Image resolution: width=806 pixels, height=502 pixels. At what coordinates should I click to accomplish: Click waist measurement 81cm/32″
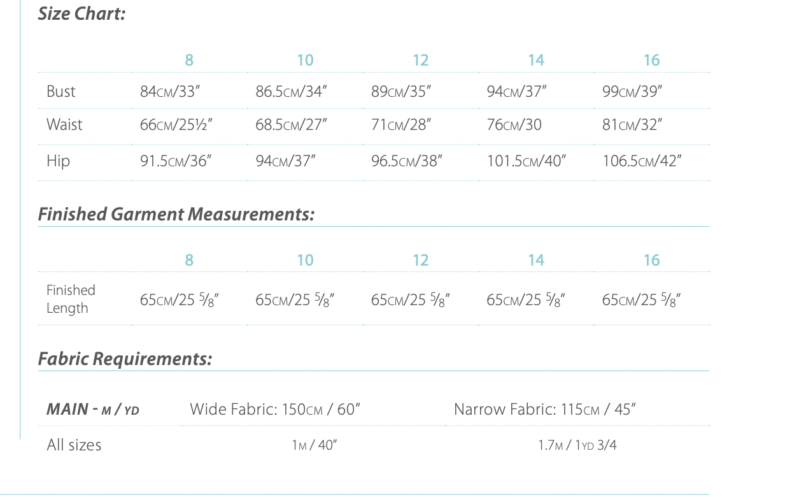(636, 126)
